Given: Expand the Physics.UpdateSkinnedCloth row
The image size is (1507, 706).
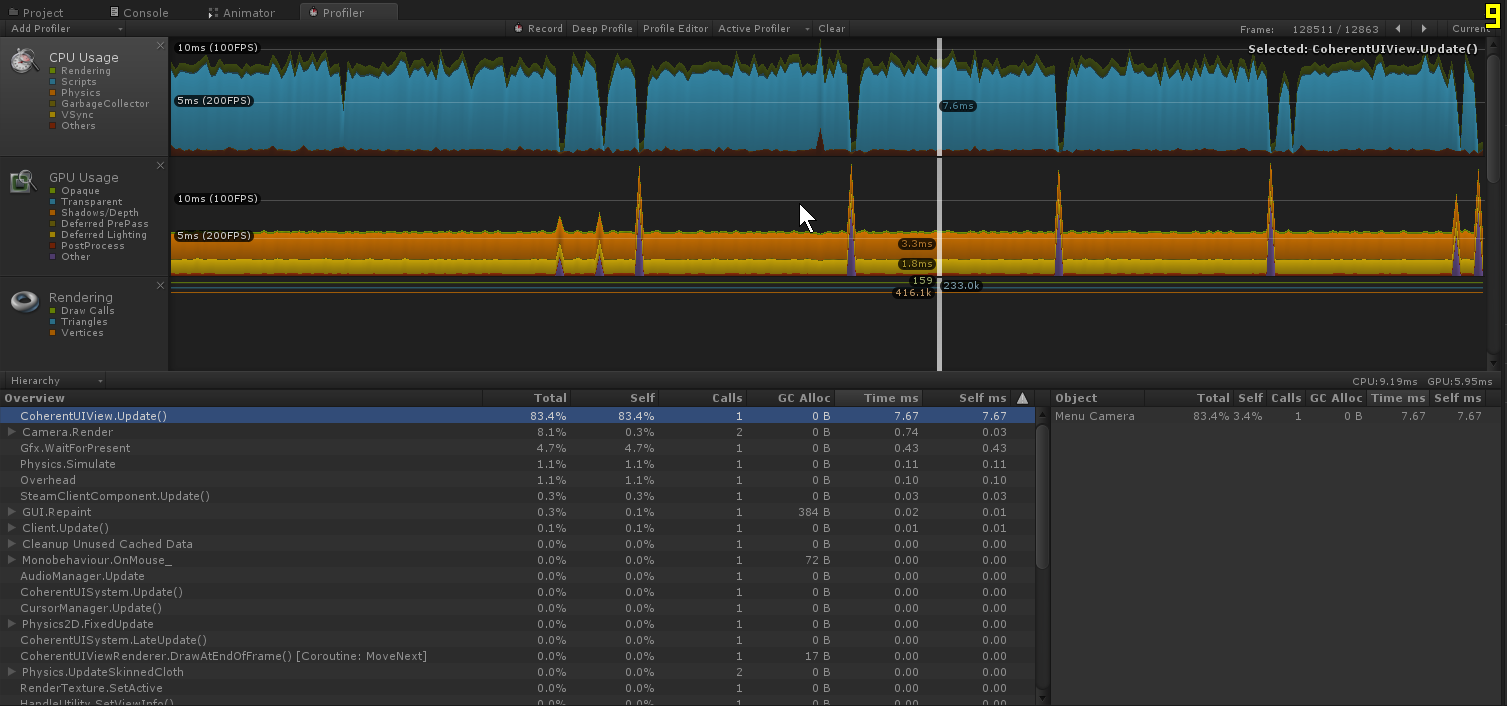Looking at the screenshot, I should coord(12,672).
